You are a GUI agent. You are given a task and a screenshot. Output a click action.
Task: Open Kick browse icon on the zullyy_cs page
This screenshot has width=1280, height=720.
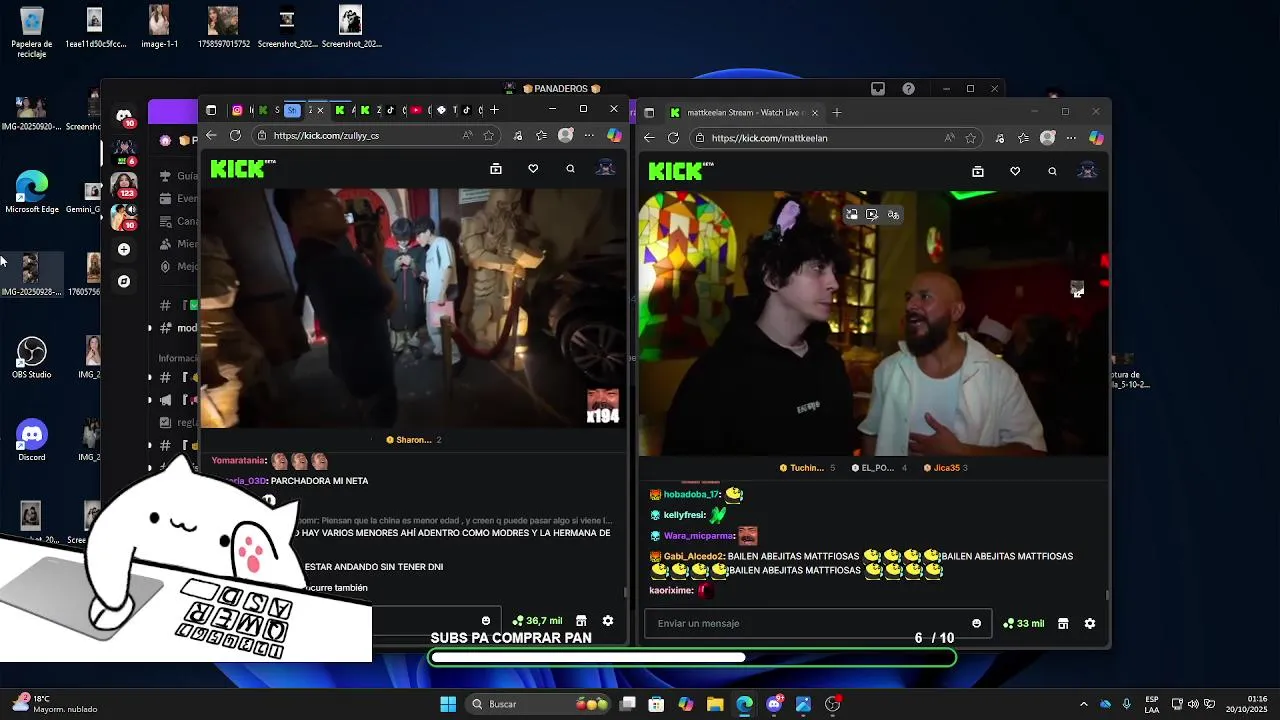coord(496,169)
